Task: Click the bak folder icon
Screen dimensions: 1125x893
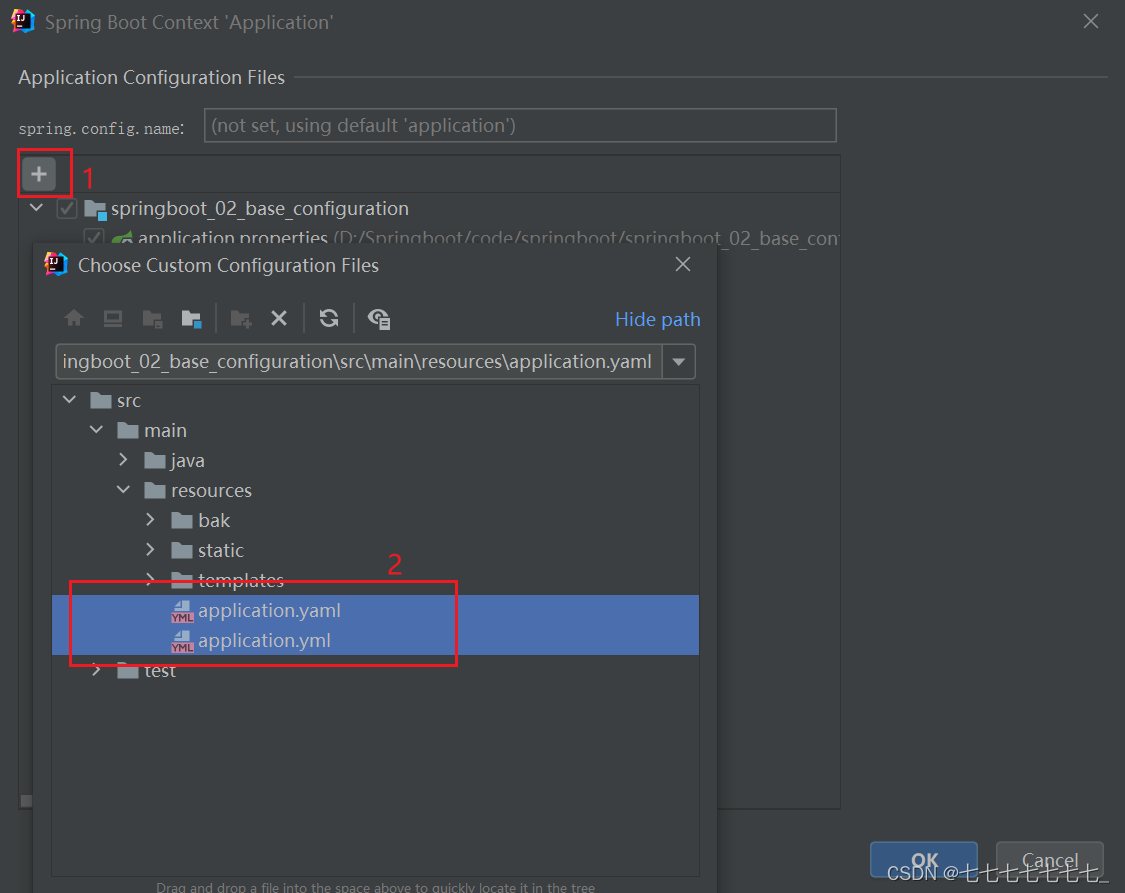Action: 182,520
